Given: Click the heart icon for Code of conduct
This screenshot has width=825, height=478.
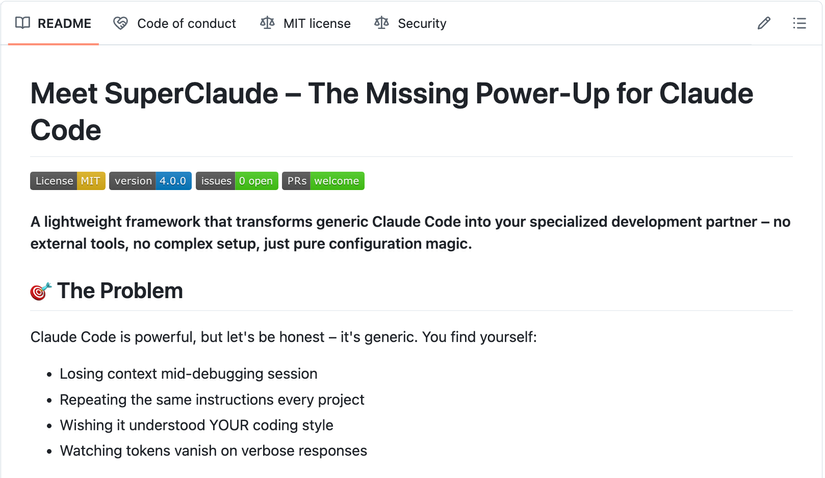Looking at the screenshot, I should 121,23.
